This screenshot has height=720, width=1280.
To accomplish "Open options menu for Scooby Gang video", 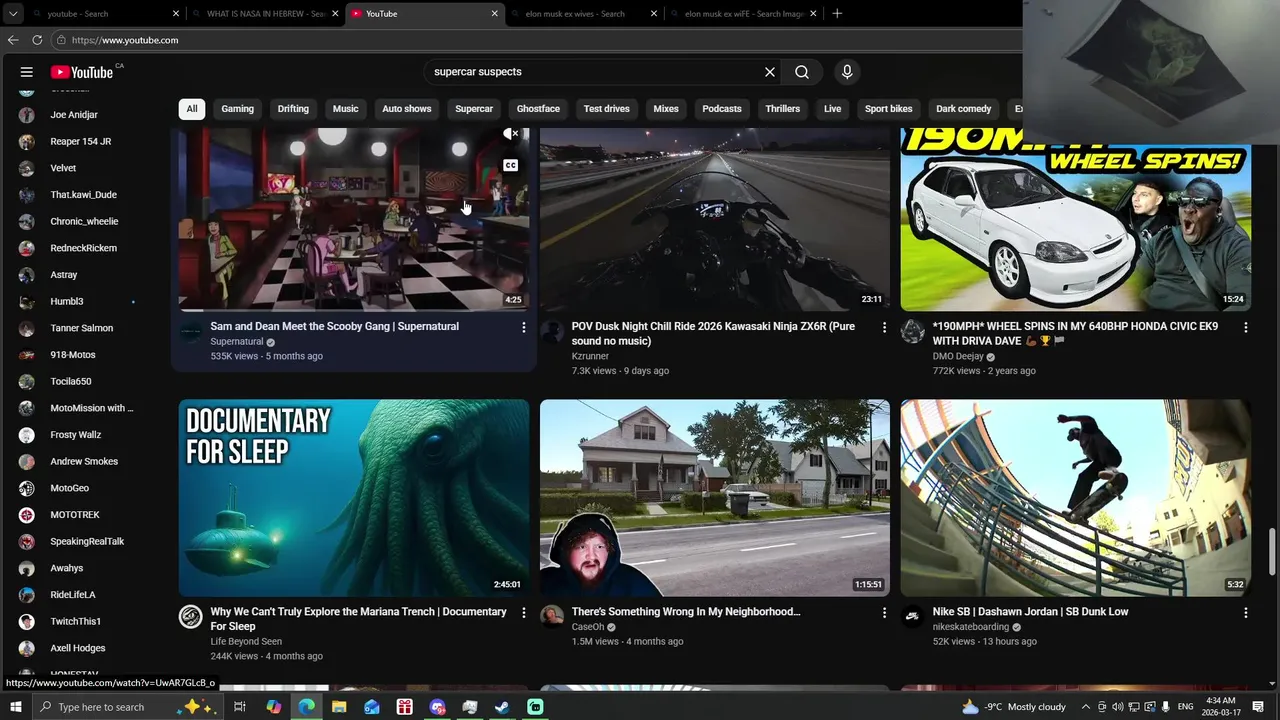I will pos(523,327).
